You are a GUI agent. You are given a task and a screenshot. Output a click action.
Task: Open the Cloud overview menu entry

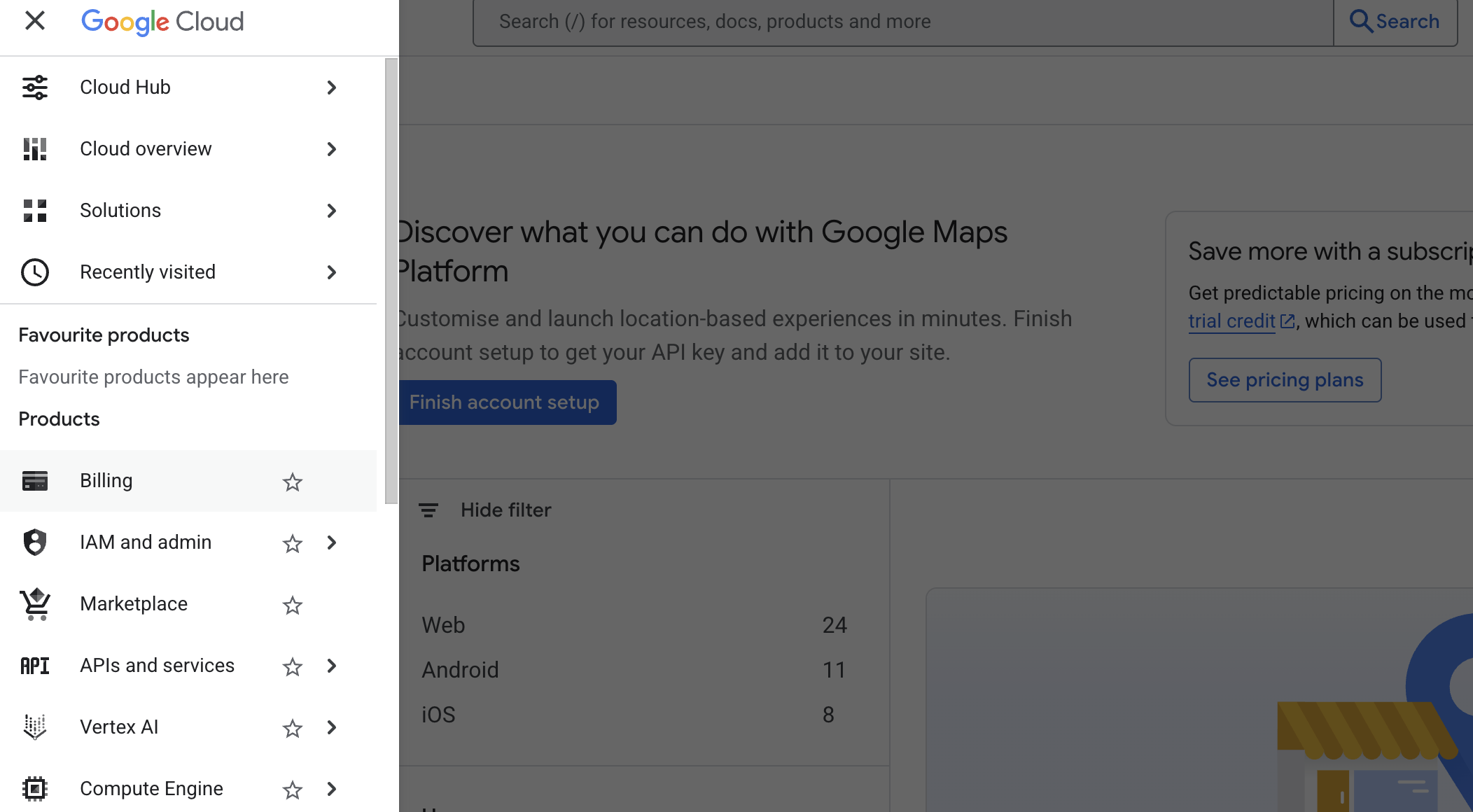[x=146, y=148]
